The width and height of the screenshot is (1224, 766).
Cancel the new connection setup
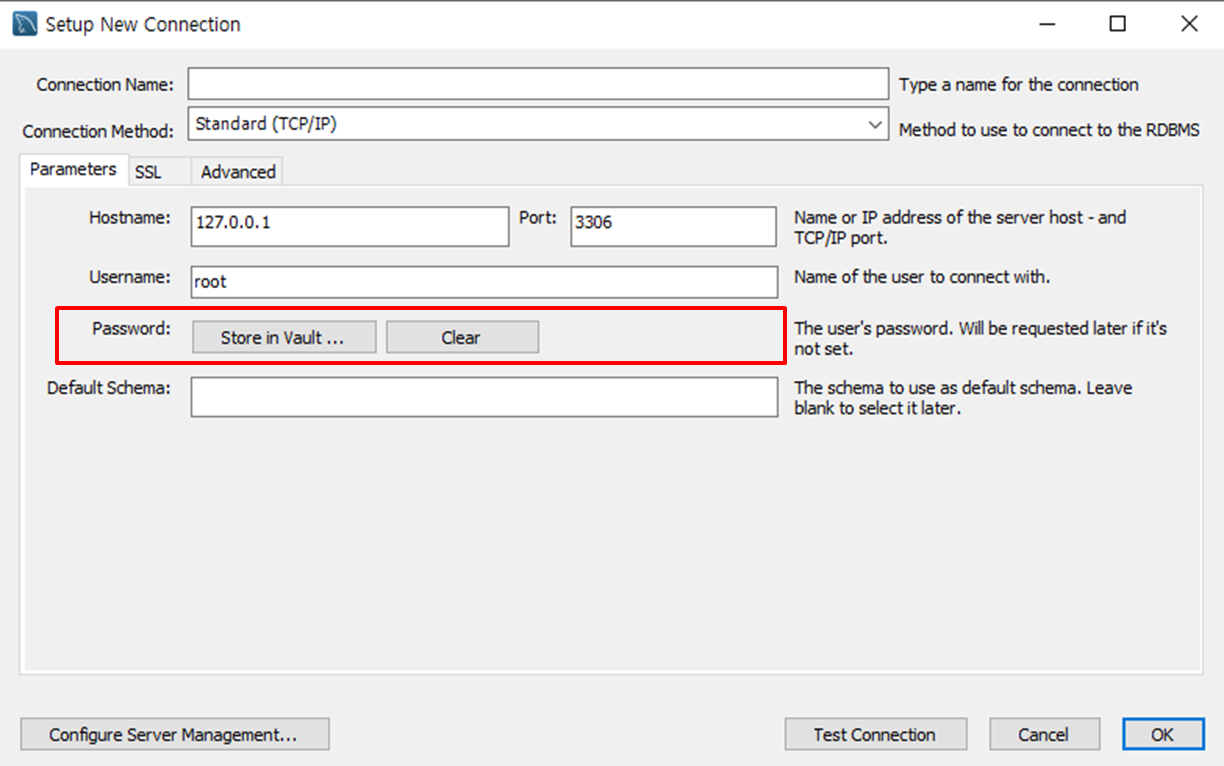point(1044,734)
